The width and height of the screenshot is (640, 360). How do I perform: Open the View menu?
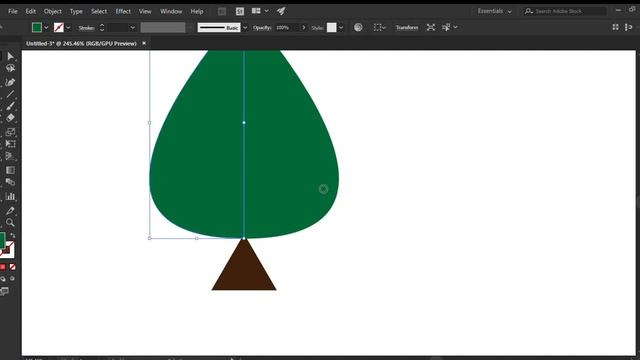145,11
